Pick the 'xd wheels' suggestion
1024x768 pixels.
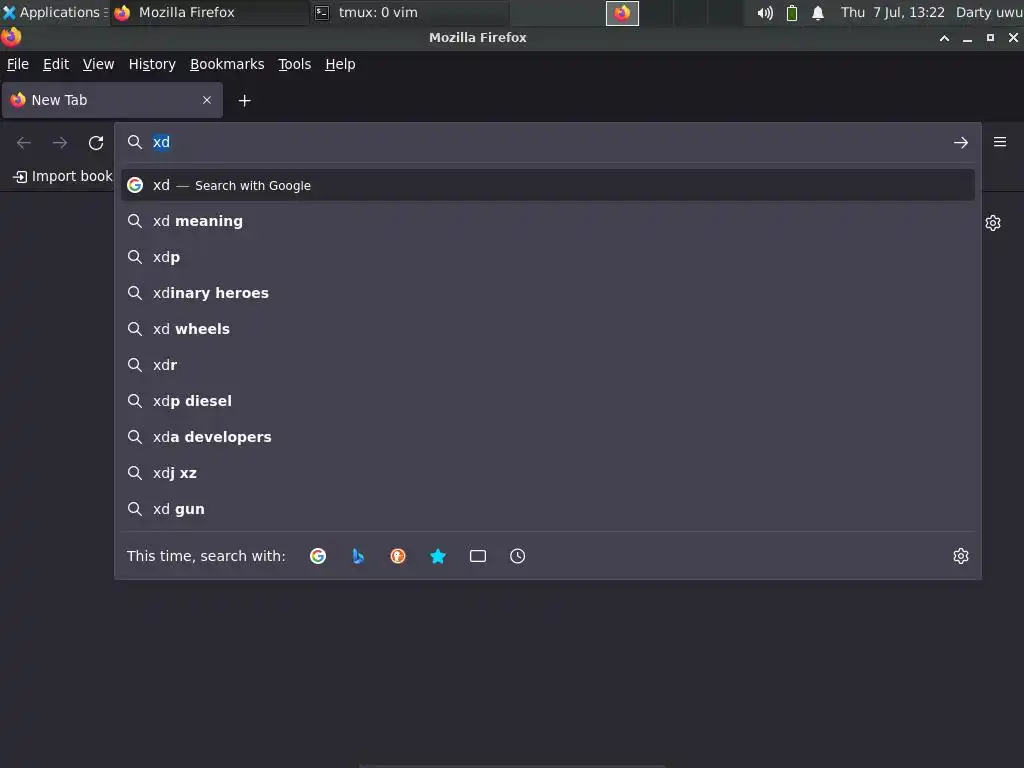(x=547, y=329)
